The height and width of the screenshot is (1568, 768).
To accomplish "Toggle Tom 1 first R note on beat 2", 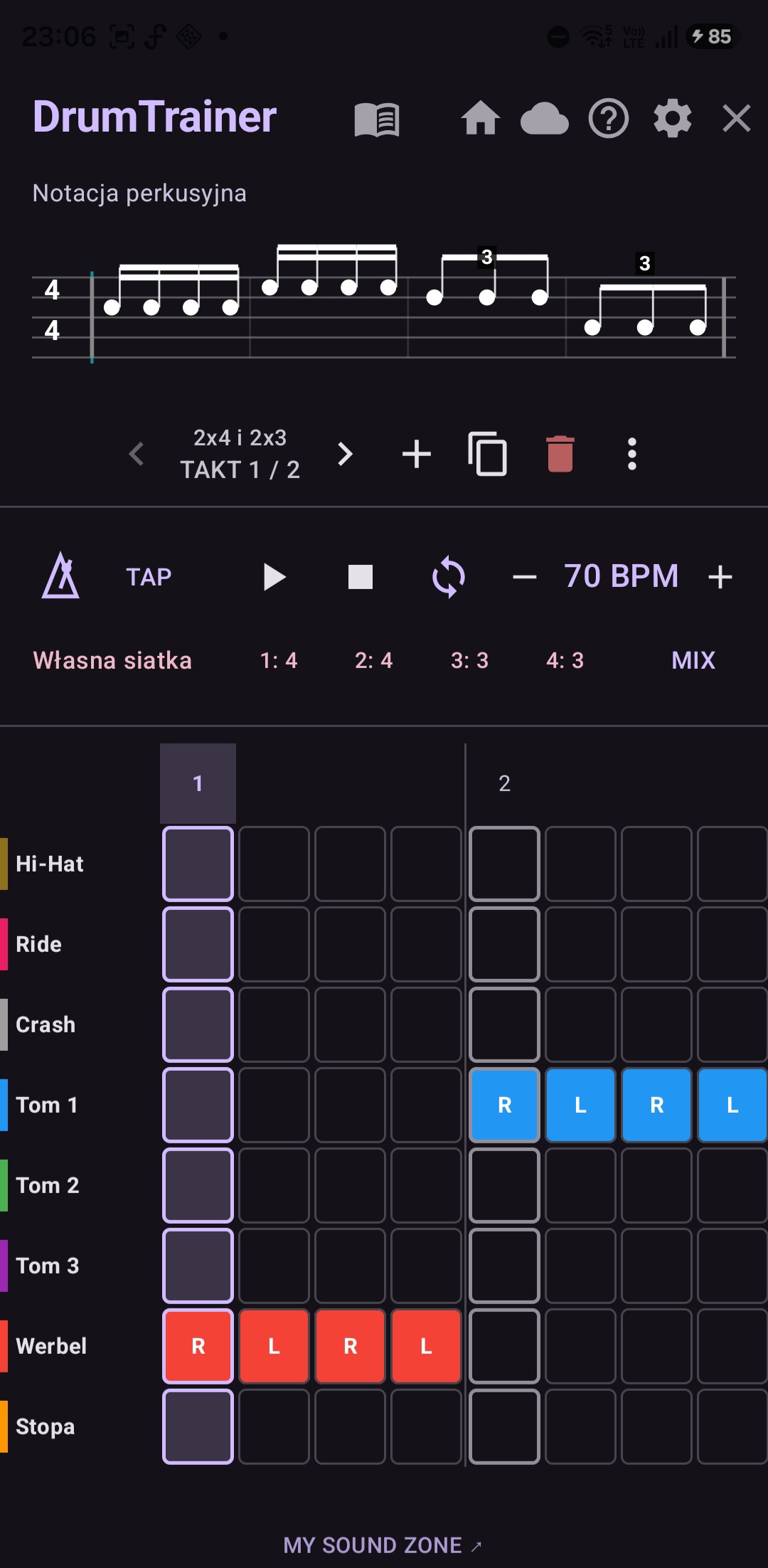I will point(504,1105).
